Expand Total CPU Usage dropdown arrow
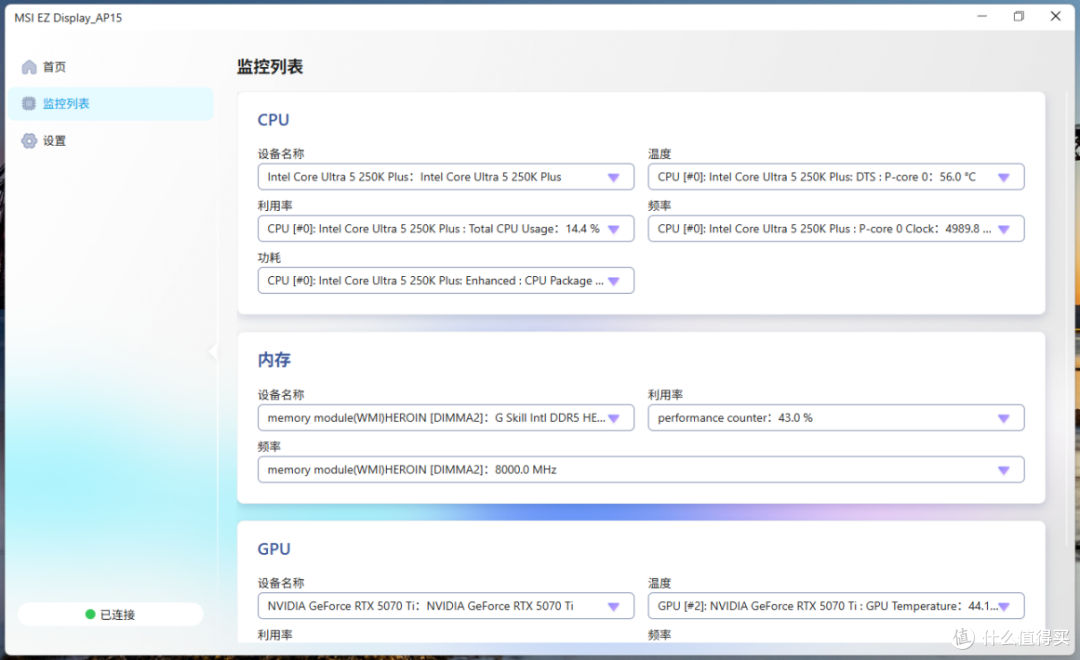 (614, 229)
